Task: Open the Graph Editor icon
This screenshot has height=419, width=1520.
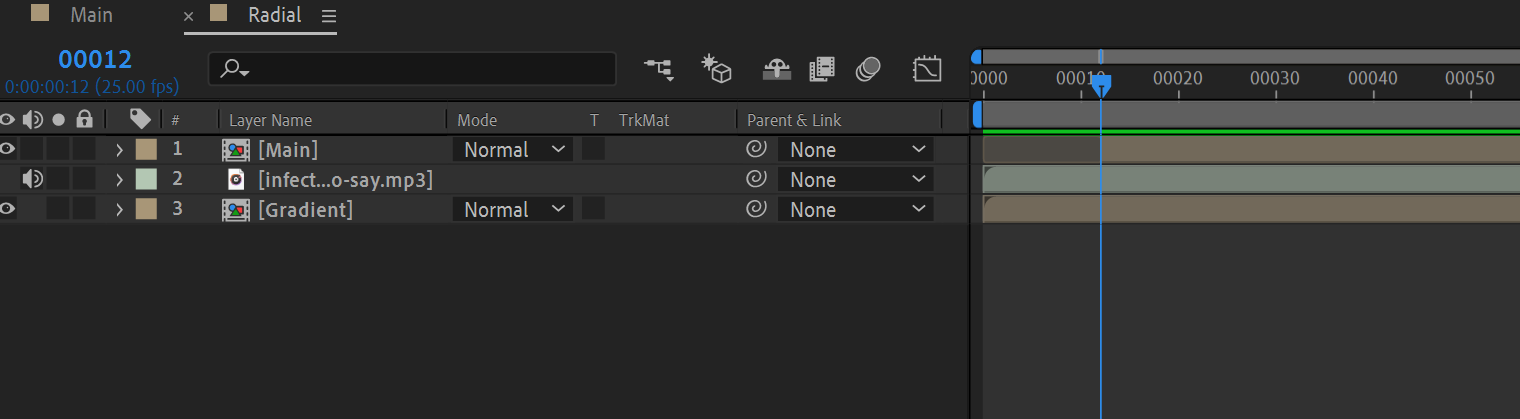Action: click(x=927, y=68)
